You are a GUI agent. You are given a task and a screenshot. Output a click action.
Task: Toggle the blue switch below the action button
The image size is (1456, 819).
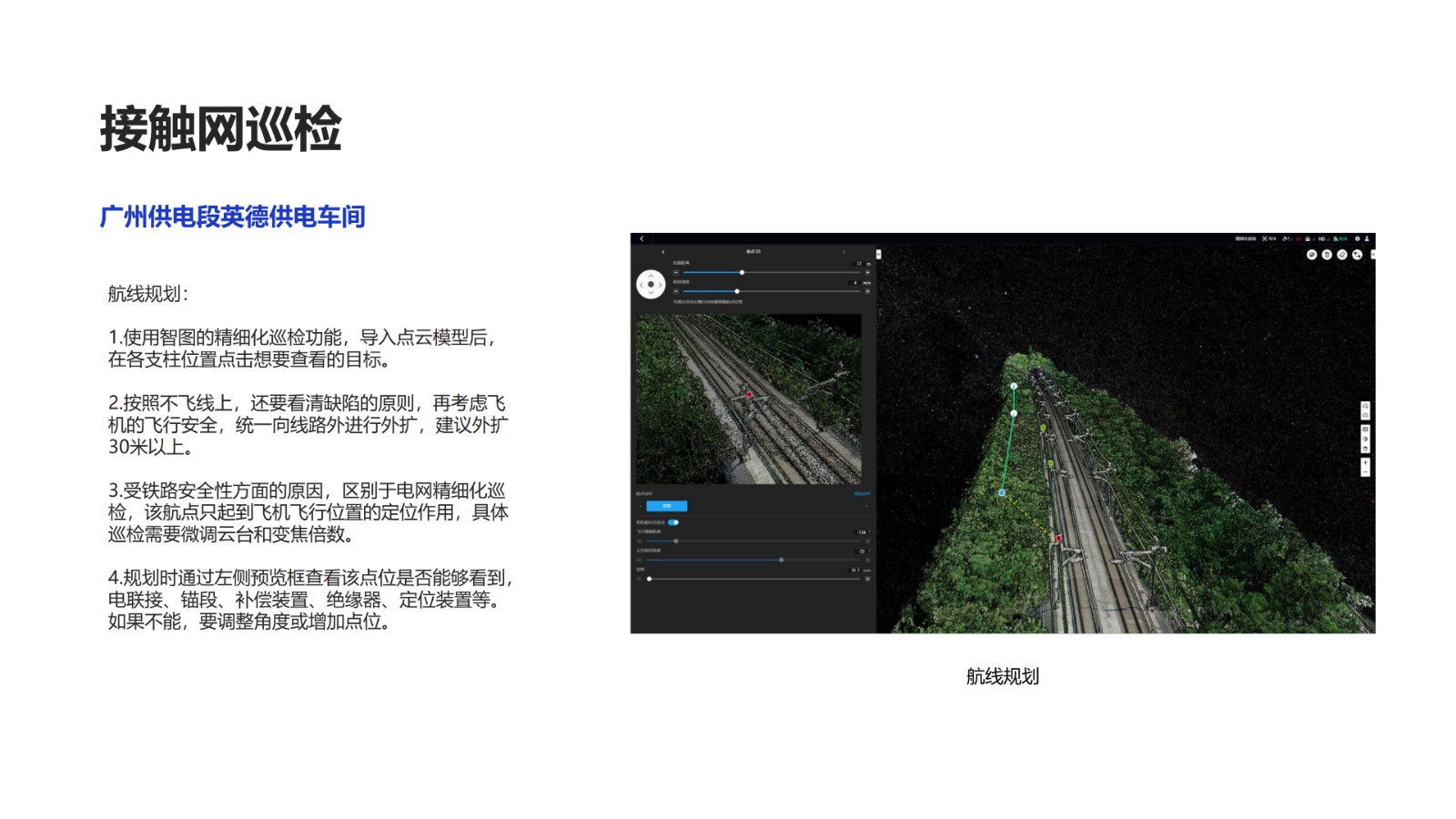point(673,522)
